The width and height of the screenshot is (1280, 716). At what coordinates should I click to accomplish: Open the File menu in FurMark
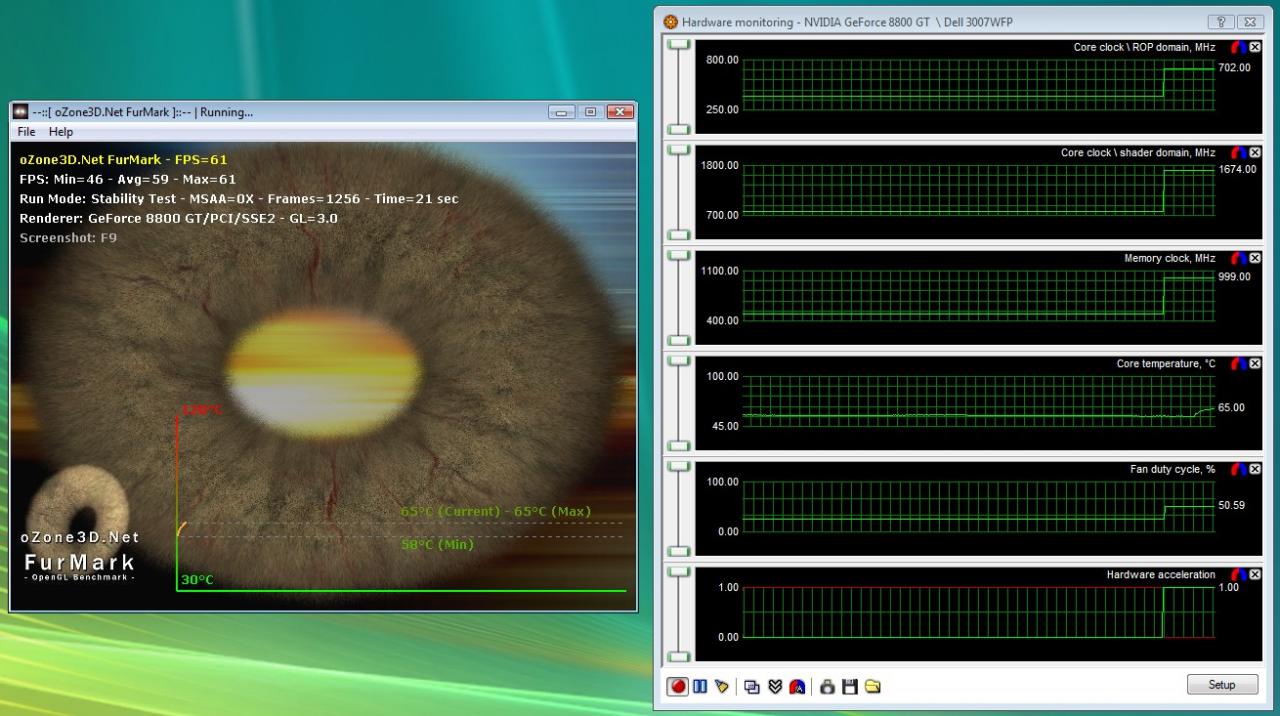click(x=26, y=132)
